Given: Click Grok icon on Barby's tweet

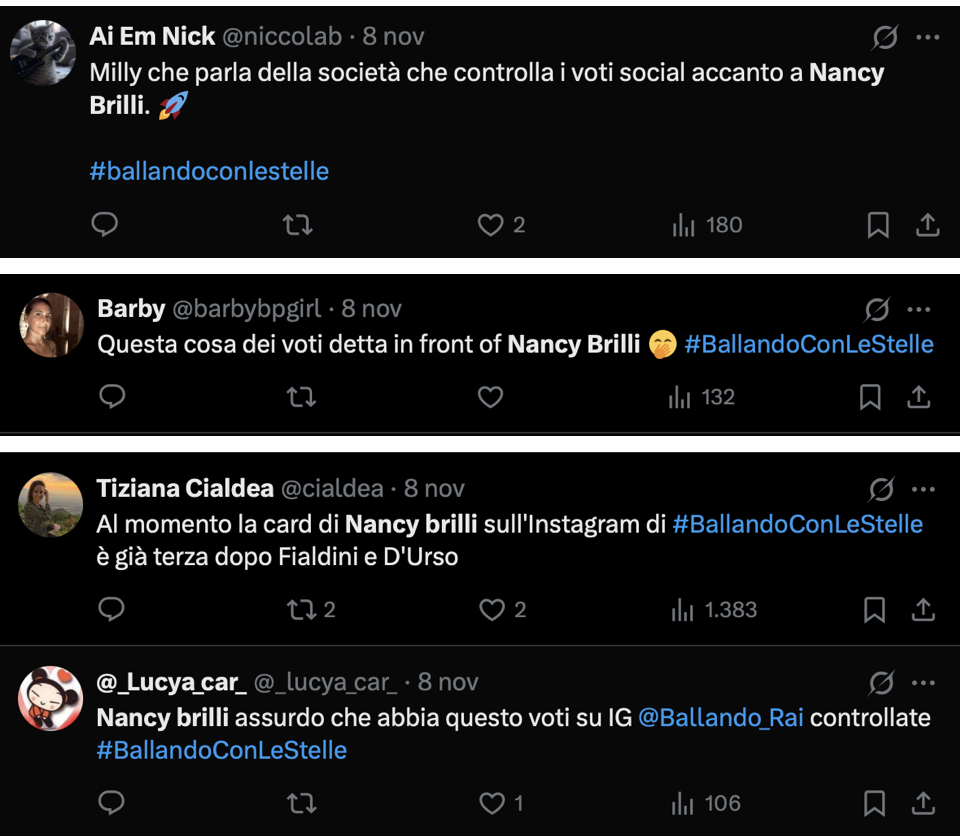Looking at the screenshot, I should [876, 310].
